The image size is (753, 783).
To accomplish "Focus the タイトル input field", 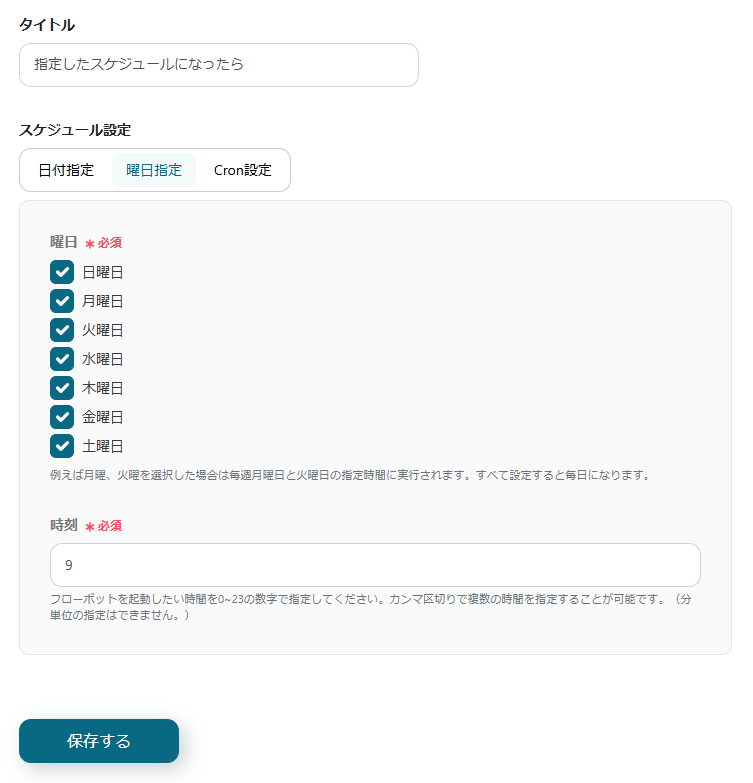I will (219, 65).
